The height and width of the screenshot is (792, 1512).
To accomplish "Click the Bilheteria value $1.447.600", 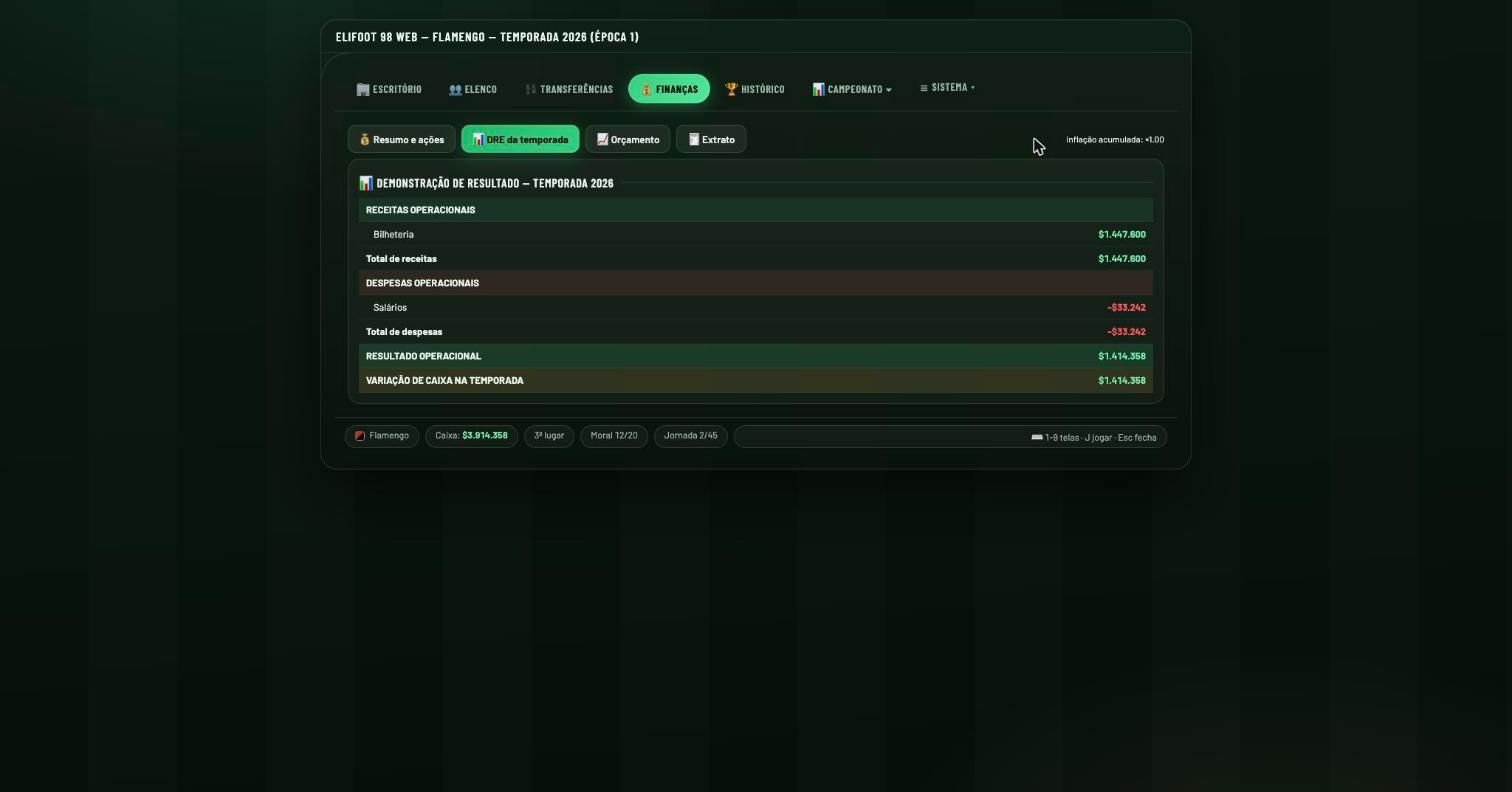I will pyautogui.click(x=1122, y=234).
